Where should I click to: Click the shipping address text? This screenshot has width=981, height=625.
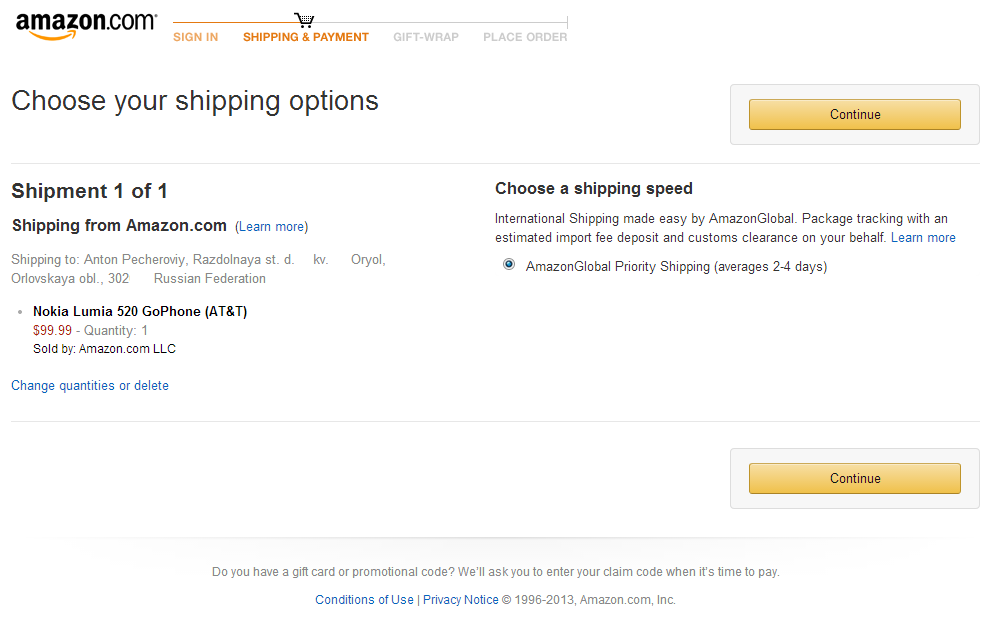tap(198, 269)
